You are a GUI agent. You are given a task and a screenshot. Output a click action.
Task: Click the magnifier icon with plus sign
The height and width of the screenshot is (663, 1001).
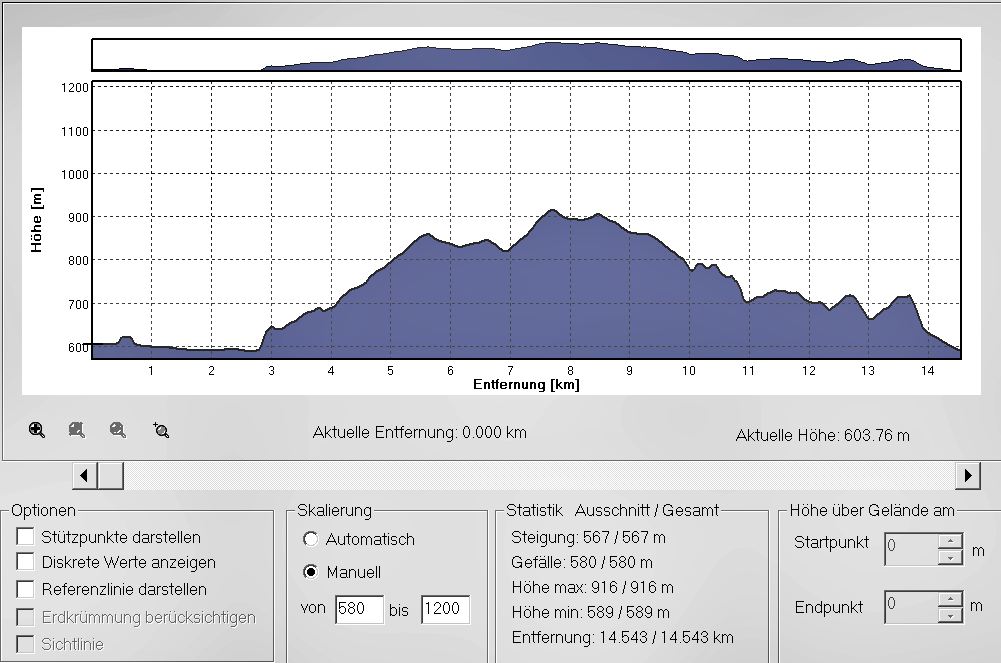pyautogui.click(x=160, y=430)
